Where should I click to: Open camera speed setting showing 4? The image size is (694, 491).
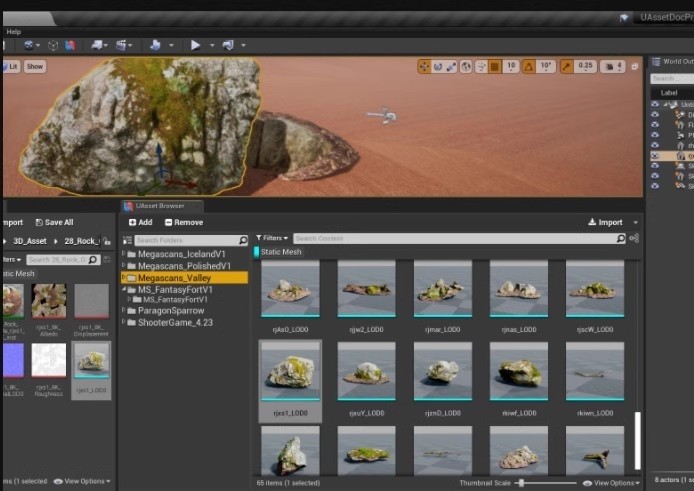[x=613, y=67]
